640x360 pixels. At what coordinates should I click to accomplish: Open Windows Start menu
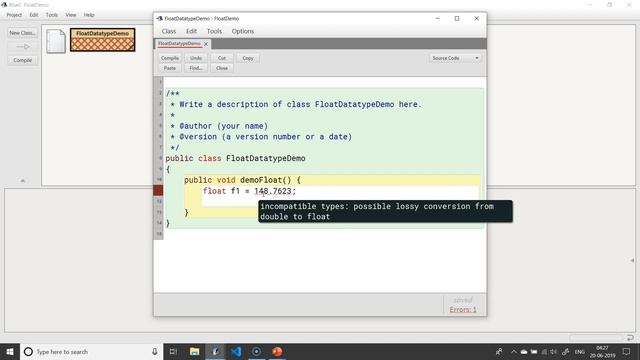pyautogui.click(x=10, y=351)
